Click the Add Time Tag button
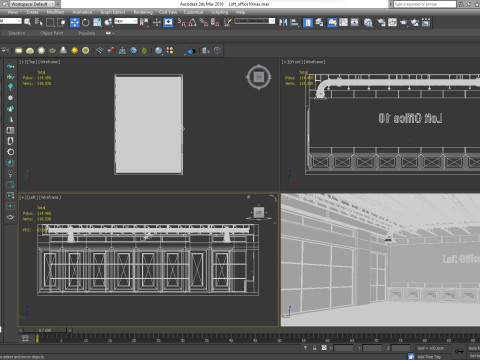Viewport: 480px width, 360px height. (x=429, y=356)
